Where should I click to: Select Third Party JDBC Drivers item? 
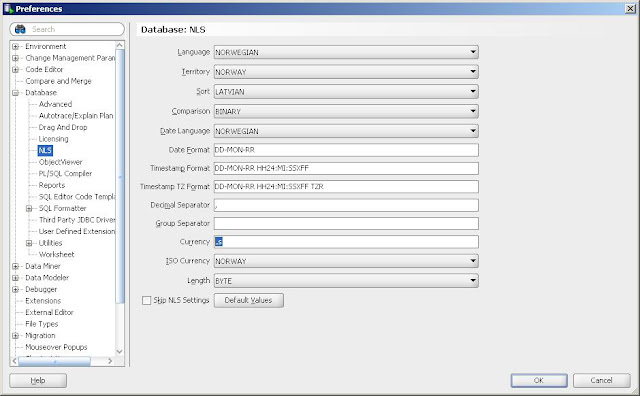tap(77, 220)
